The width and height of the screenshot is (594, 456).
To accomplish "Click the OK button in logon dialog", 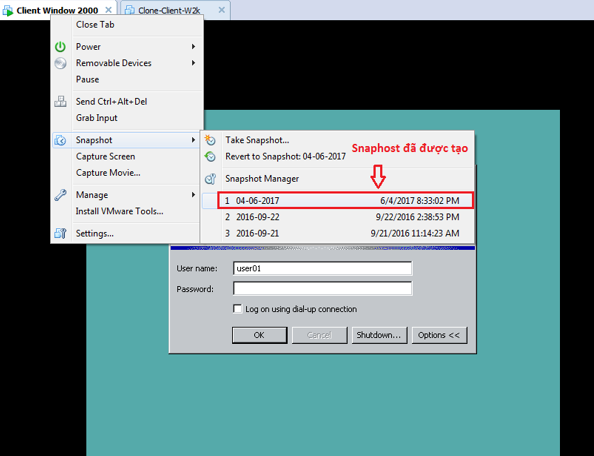I will (259, 335).
